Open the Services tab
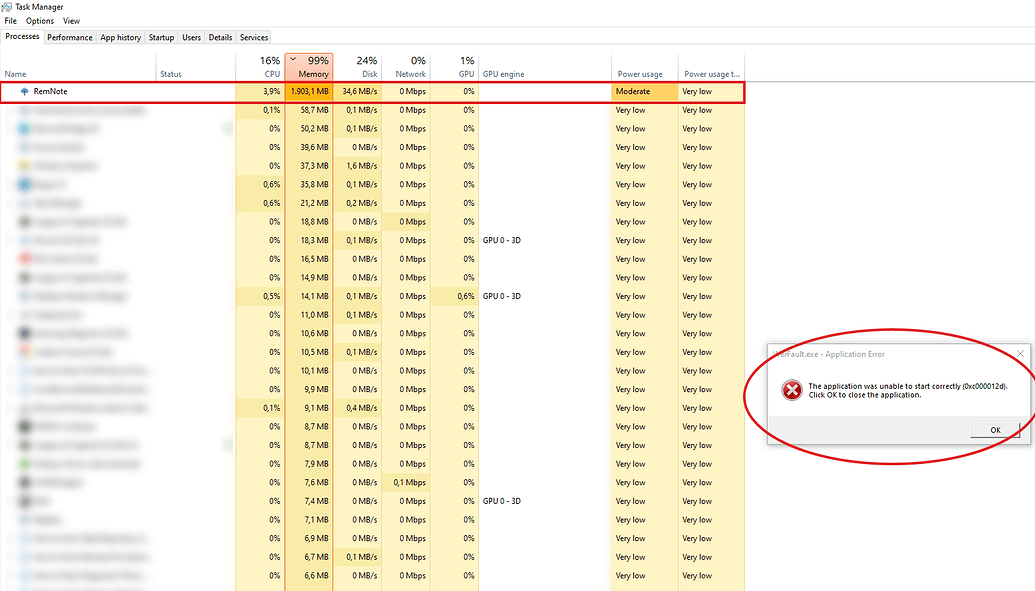This screenshot has height=591, width=1035. (x=253, y=37)
